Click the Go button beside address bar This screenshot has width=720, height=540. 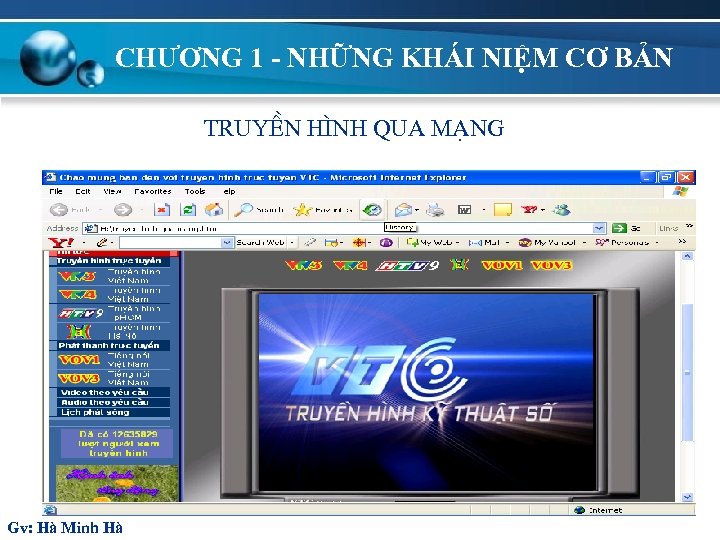626,228
